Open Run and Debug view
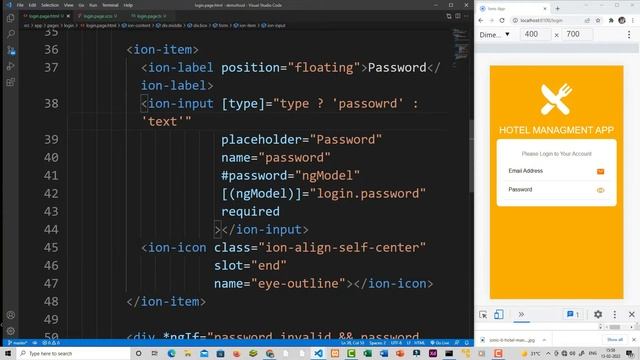 point(11,66)
